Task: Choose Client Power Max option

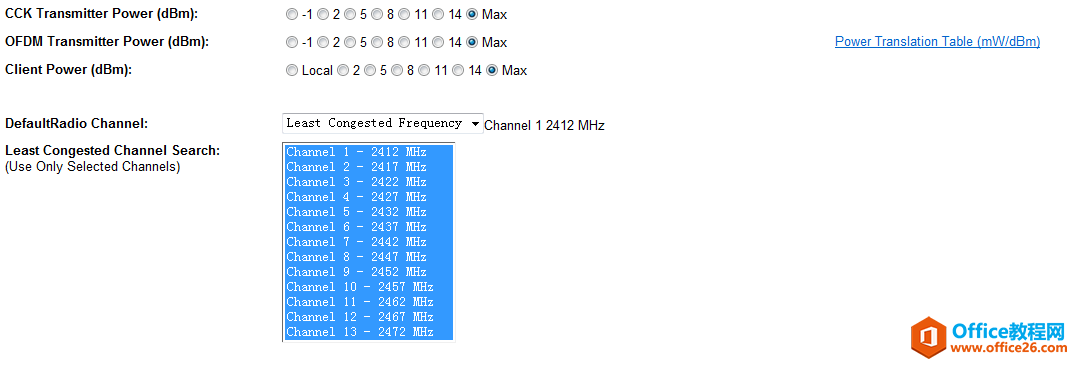Action: coord(492,70)
